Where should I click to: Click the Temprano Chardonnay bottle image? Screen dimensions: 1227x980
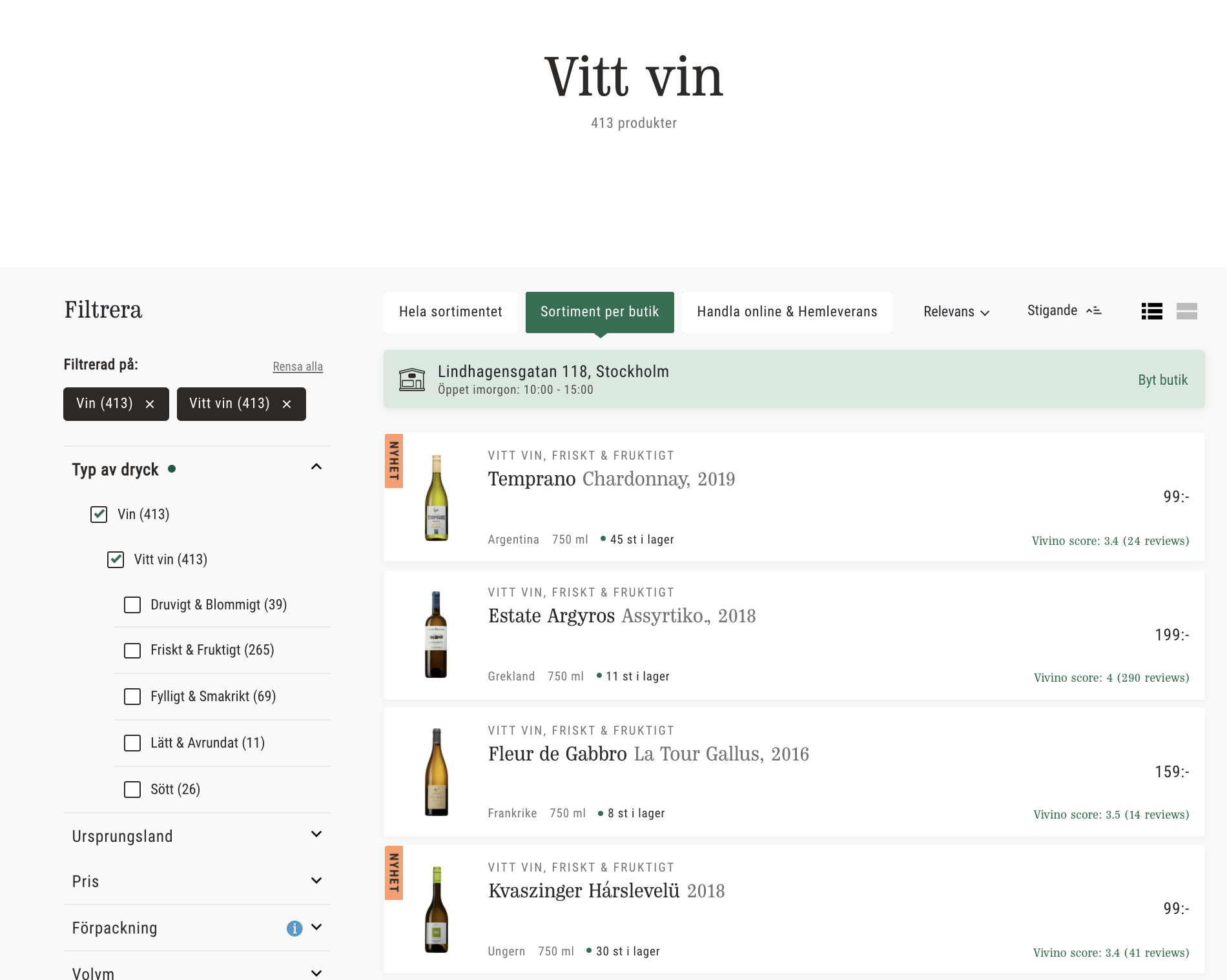click(x=437, y=498)
